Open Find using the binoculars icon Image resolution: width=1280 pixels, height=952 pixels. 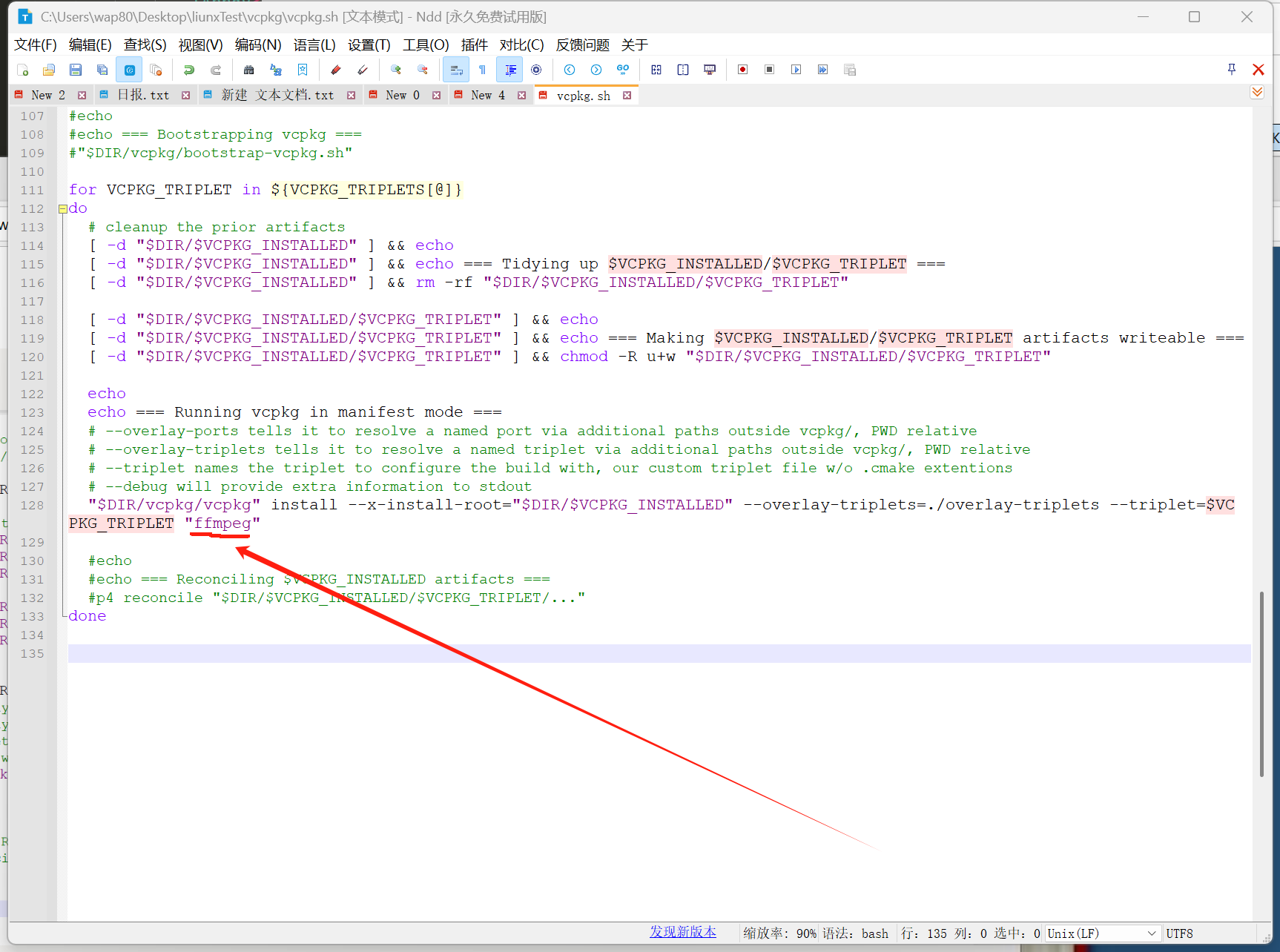tap(249, 70)
